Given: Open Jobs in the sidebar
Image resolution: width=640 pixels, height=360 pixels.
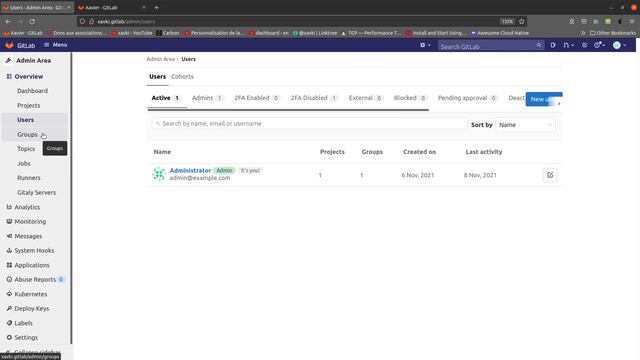Looking at the screenshot, I should pyautogui.click(x=24, y=163).
